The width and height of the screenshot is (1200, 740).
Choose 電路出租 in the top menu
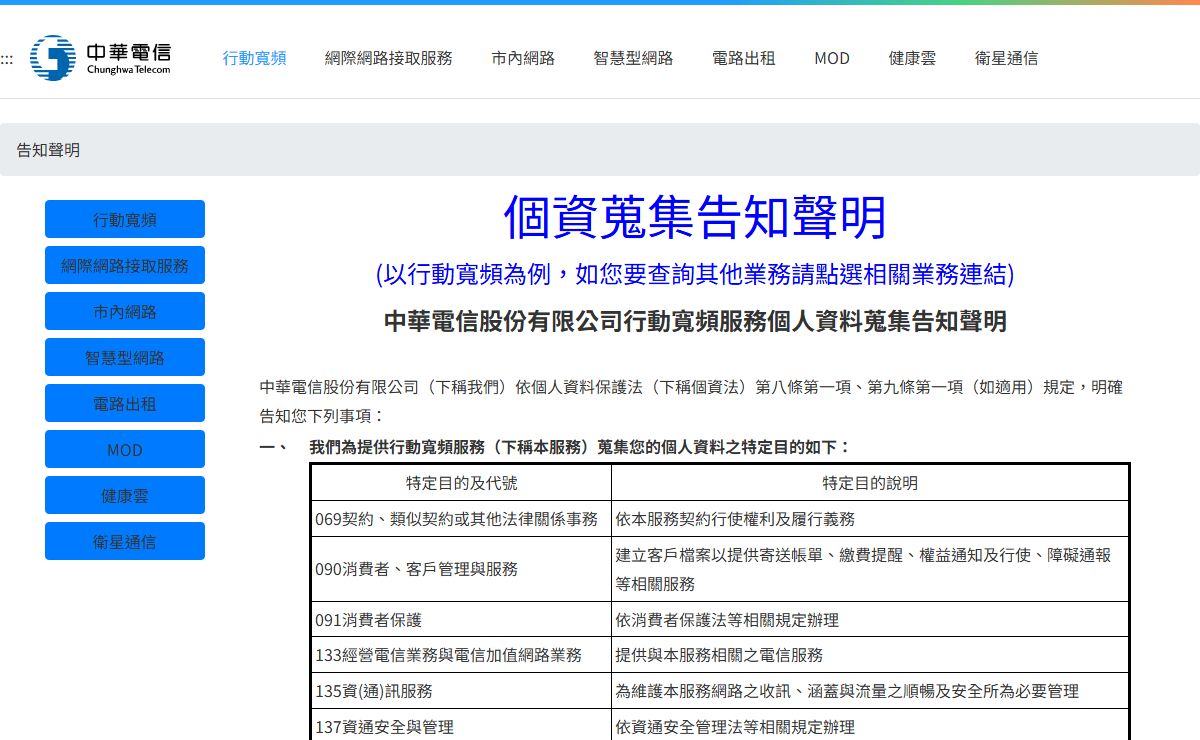[x=743, y=58]
